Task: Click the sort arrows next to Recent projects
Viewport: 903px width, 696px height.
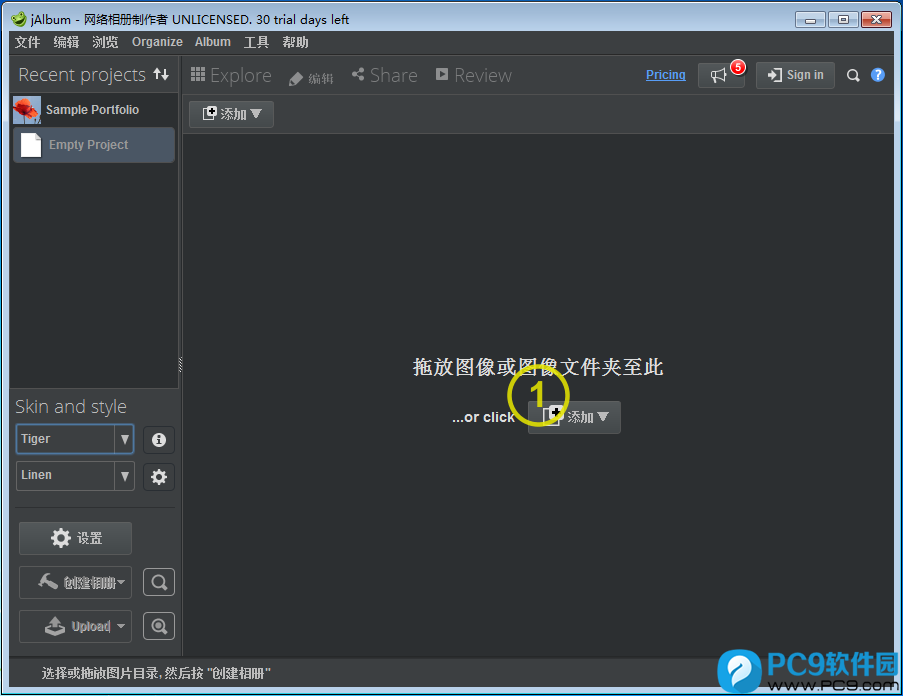Action: click(161, 74)
